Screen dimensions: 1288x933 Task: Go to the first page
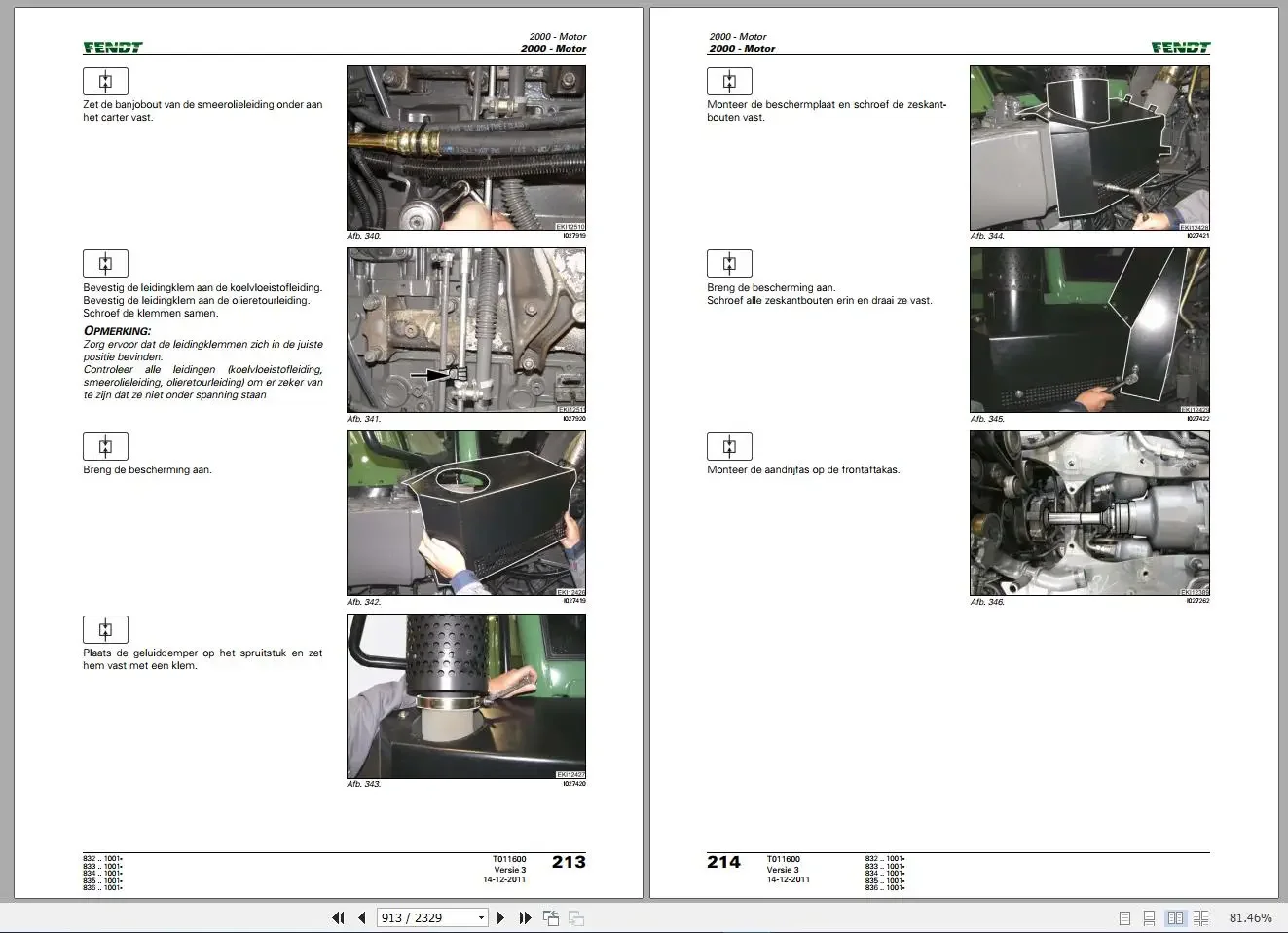(338, 917)
